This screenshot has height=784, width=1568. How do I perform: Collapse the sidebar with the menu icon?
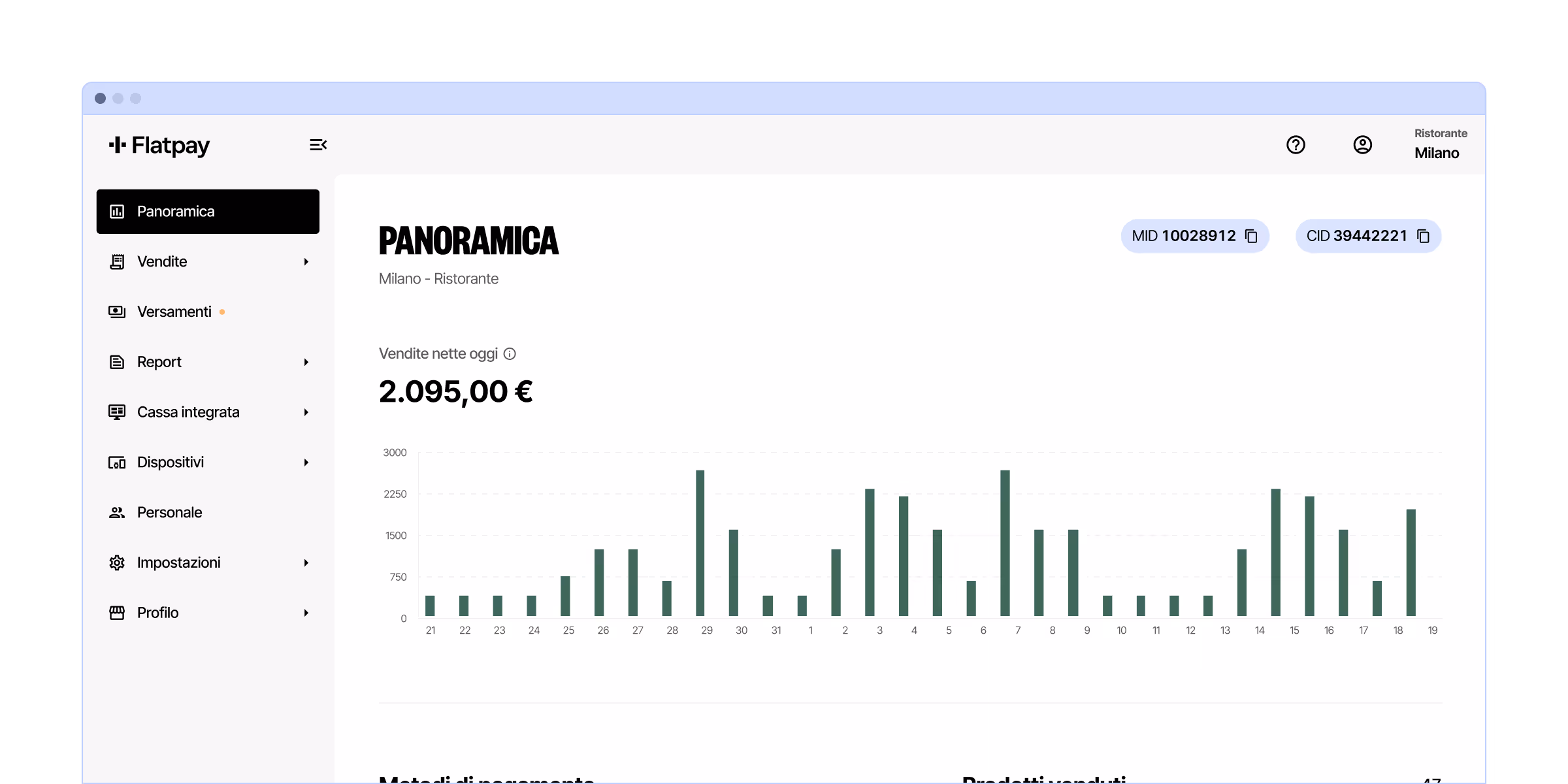click(318, 145)
